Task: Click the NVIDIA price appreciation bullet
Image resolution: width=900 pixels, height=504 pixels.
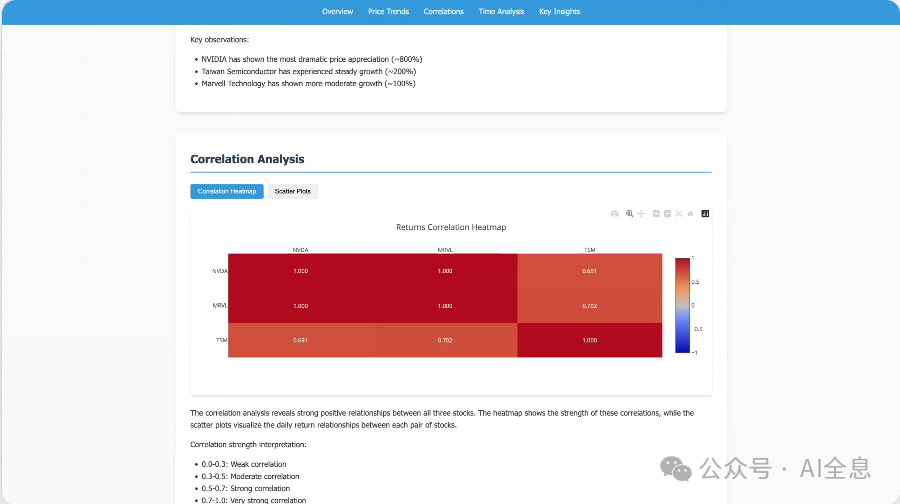Action: pos(312,59)
